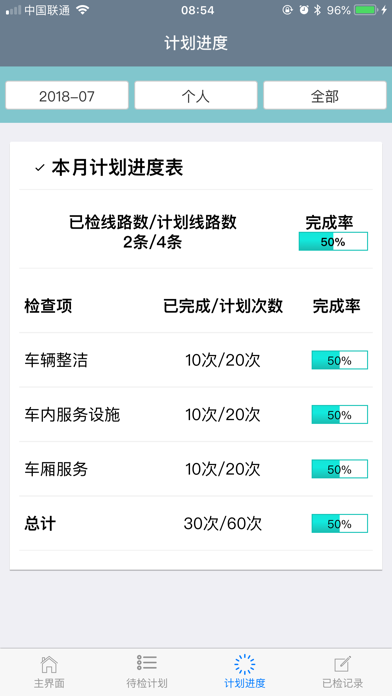Collapse the 本月计划进度表 header
The height and width of the screenshot is (696, 392).
[196, 168]
